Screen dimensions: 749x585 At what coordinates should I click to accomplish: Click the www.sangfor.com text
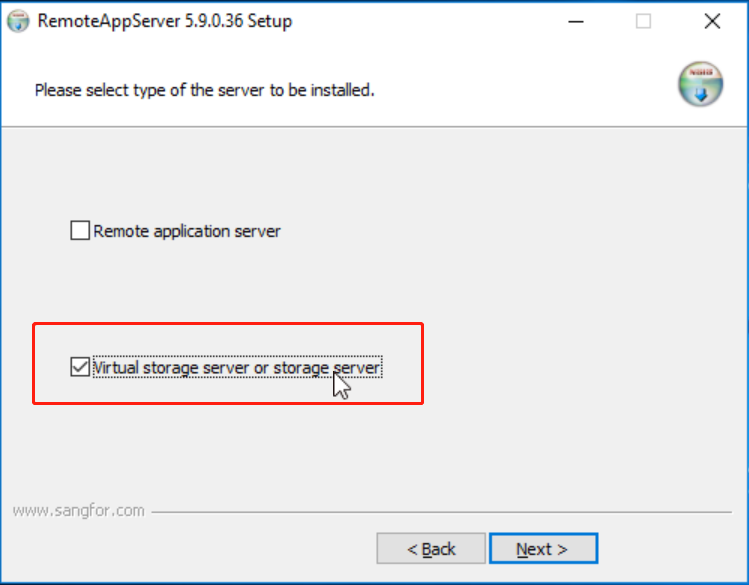78,510
